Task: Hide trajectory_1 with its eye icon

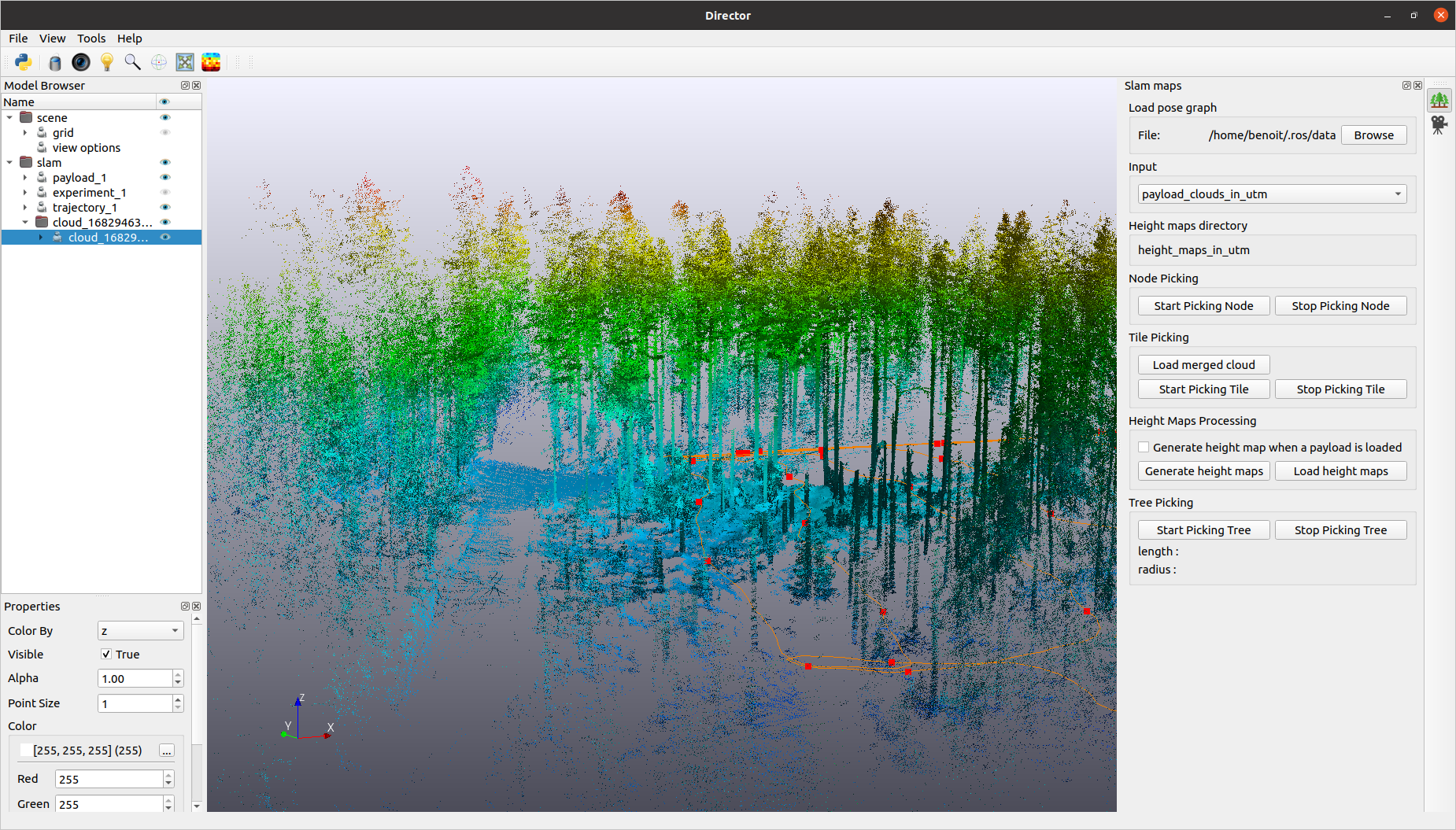Action: pyautogui.click(x=165, y=207)
